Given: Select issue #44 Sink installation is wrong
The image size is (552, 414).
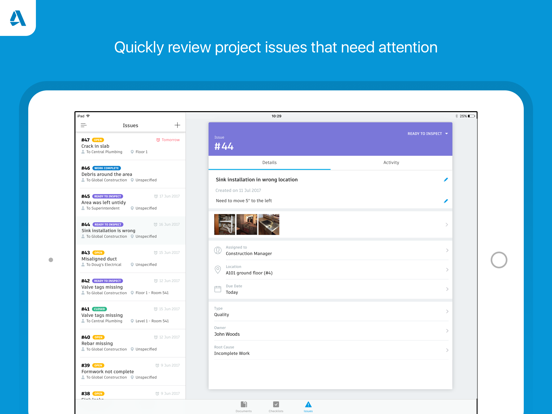Looking at the screenshot, I should (x=131, y=231).
